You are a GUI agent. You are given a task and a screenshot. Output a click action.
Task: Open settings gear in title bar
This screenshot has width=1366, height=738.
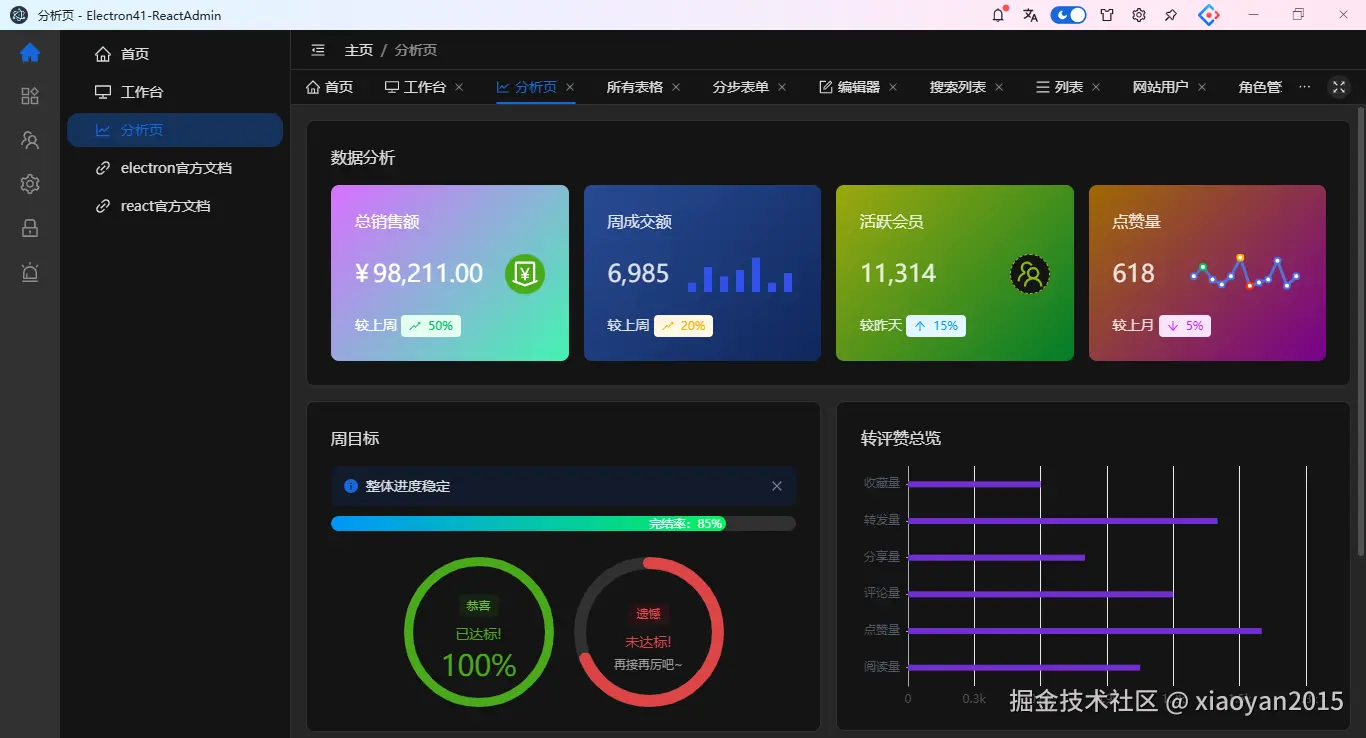pyautogui.click(x=1139, y=15)
